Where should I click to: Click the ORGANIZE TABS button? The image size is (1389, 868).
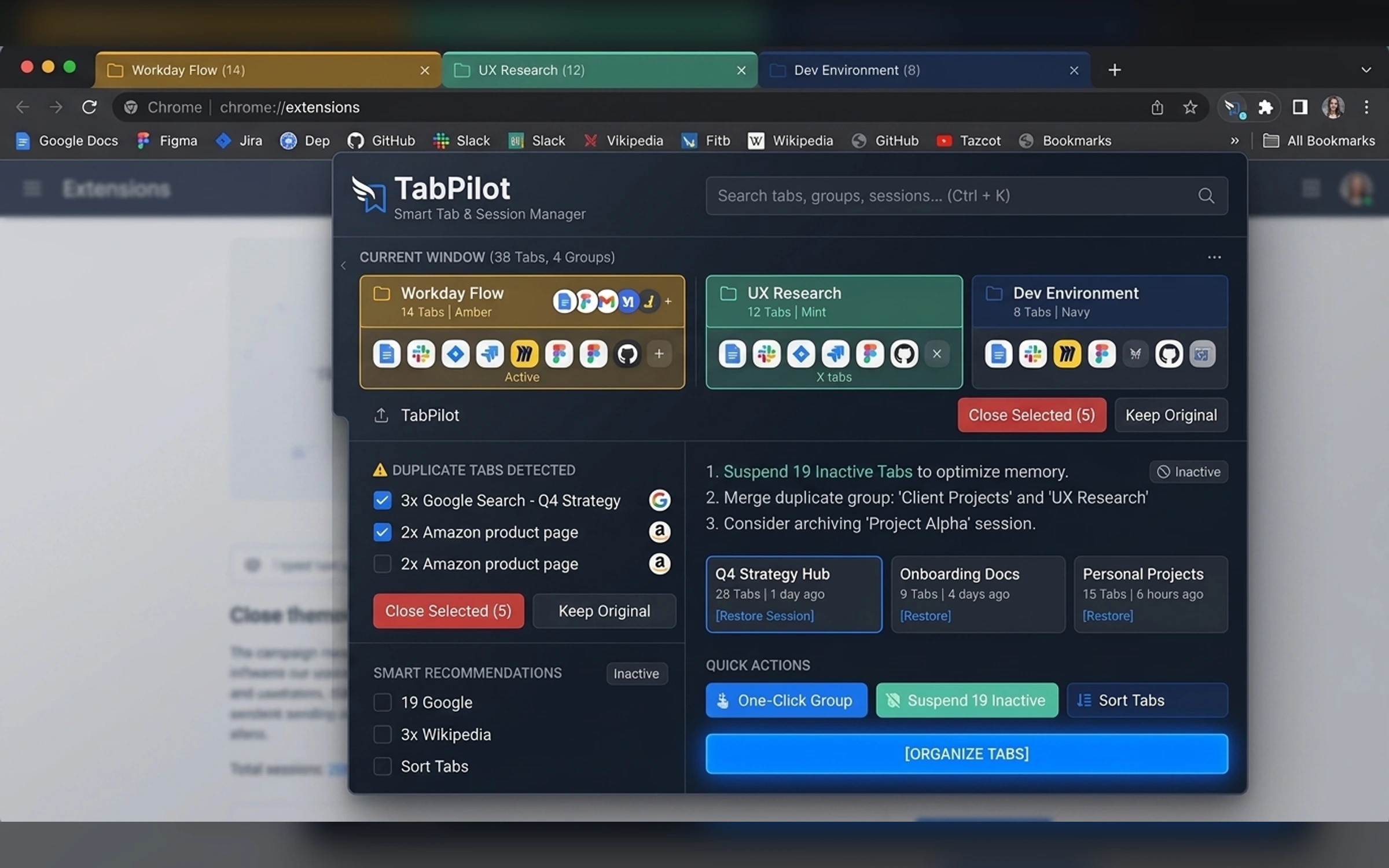[967, 753]
